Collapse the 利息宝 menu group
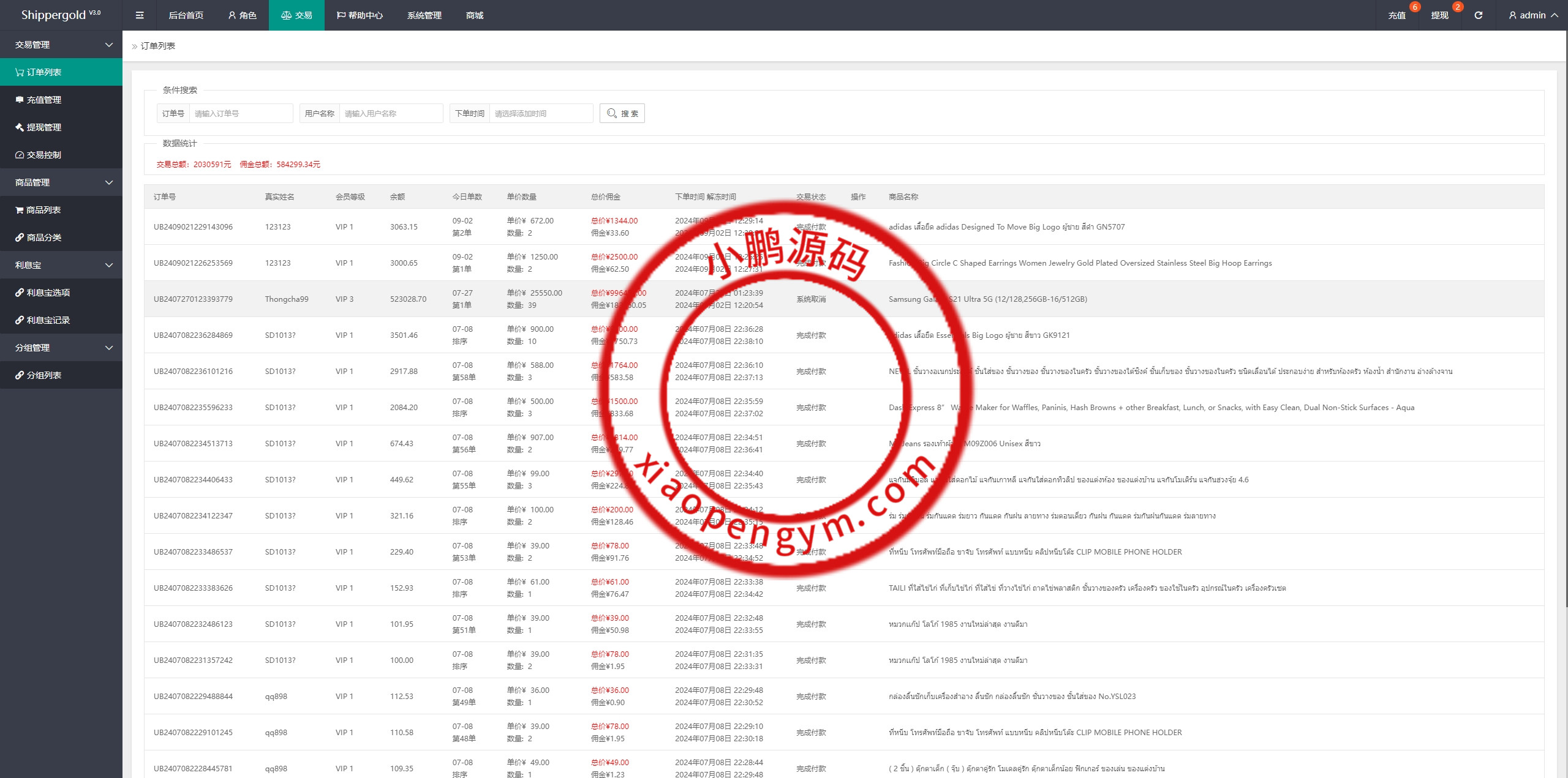The image size is (1568, 778). click(x=109, y=264)
